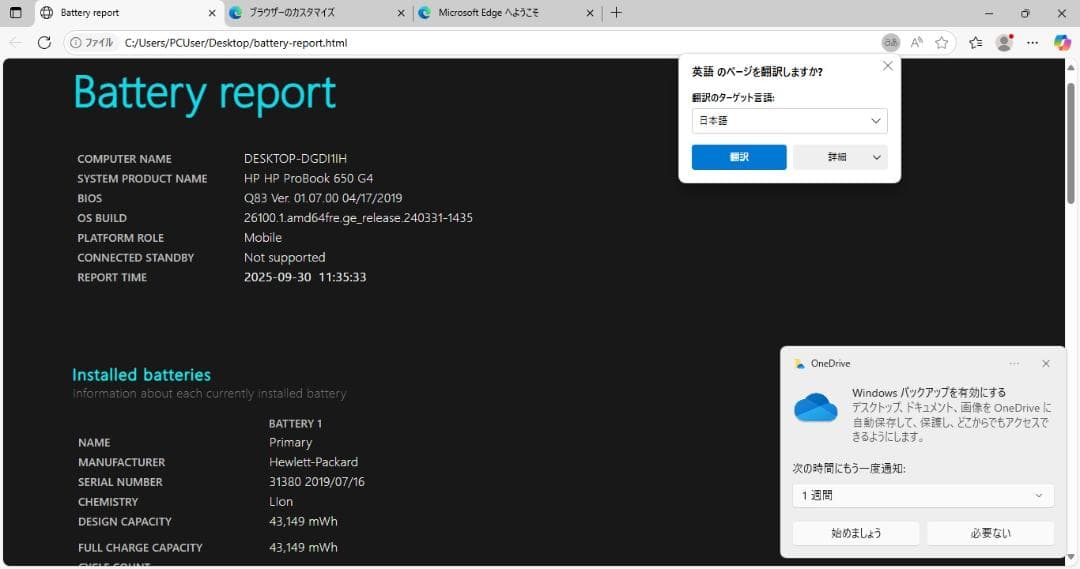Click the Installed batteries heading
Viewport: 1080px width, 569px height.
click(x=142, y=375)
